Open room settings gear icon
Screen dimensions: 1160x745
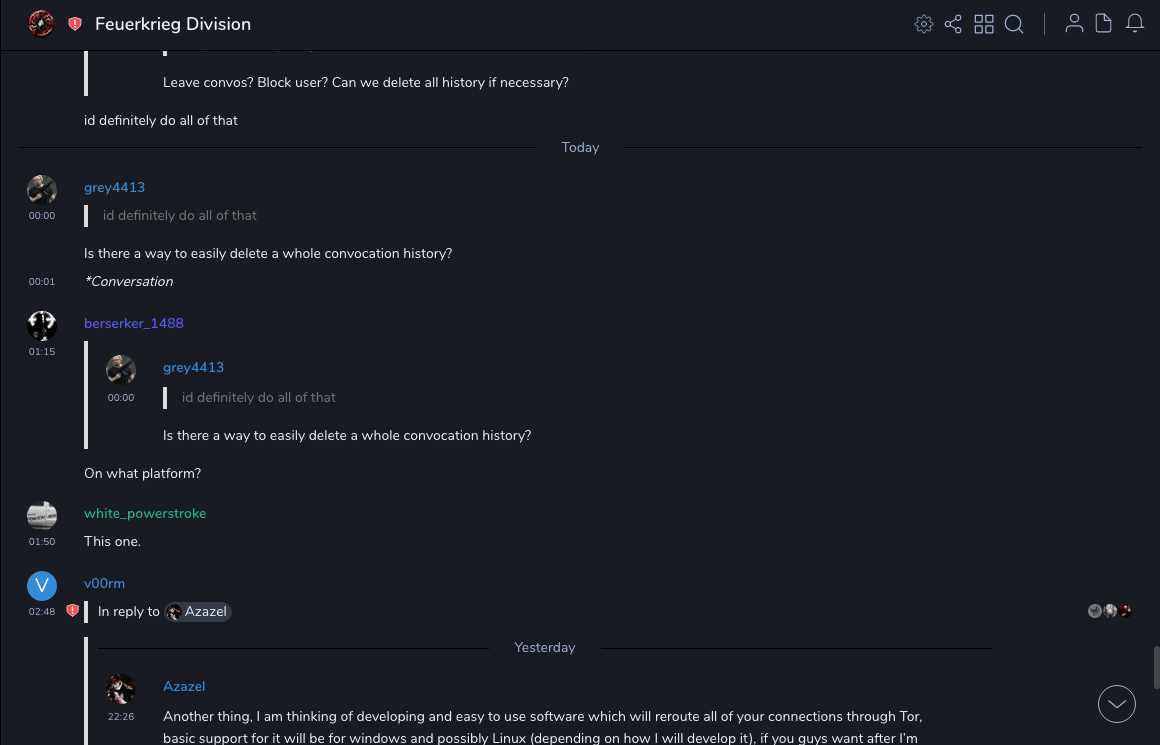924,24
